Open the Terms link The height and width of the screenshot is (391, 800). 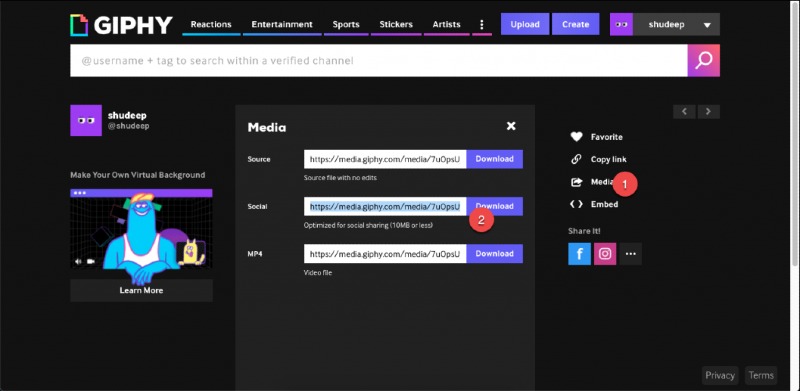tap(761, 376)
